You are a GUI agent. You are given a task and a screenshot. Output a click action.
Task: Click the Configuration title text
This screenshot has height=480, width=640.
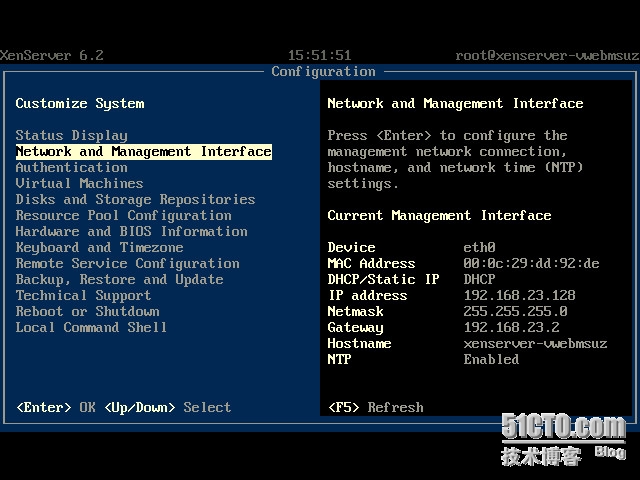point(324,71)
